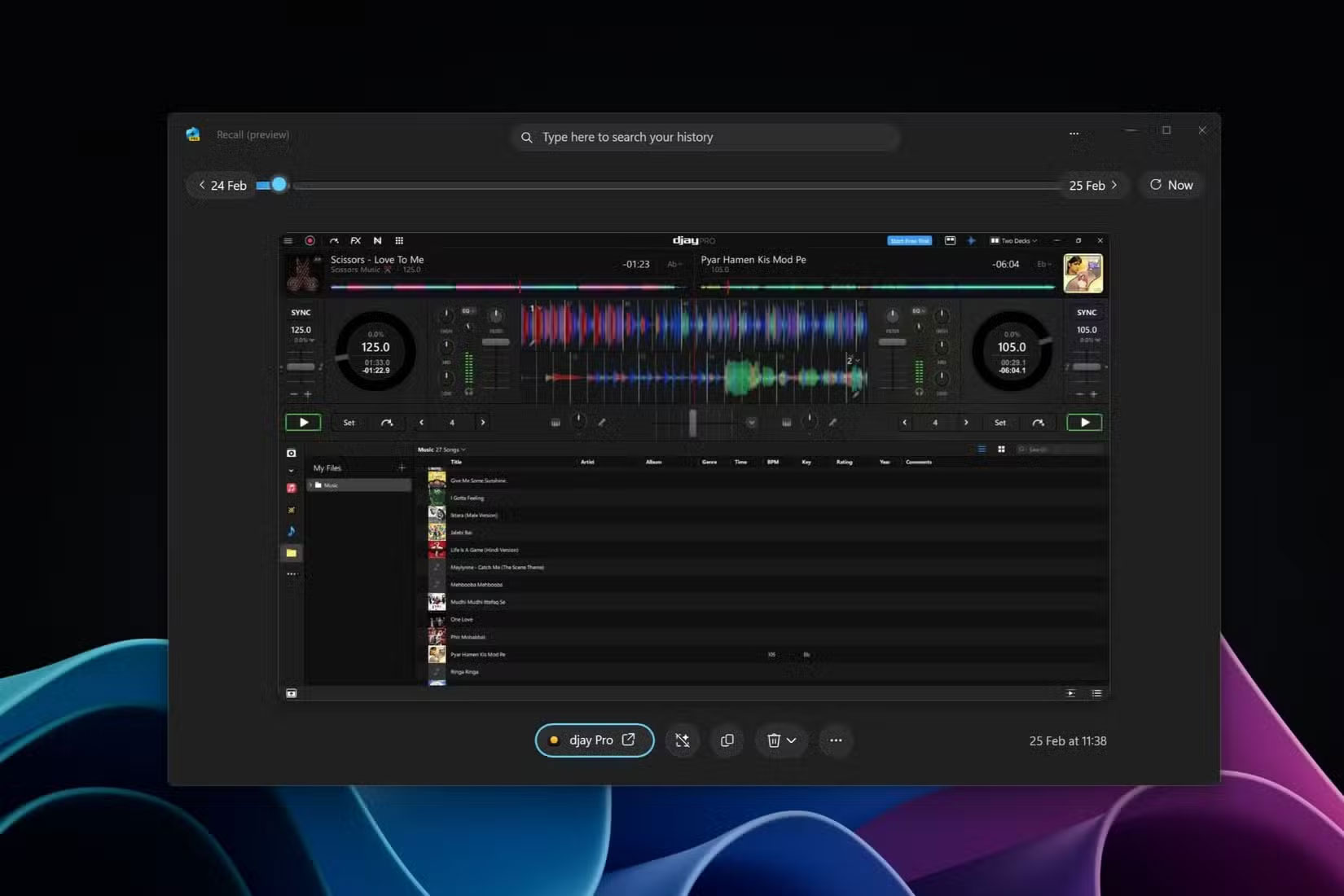Open the djay hamburger menu

(x=288, y=241)
